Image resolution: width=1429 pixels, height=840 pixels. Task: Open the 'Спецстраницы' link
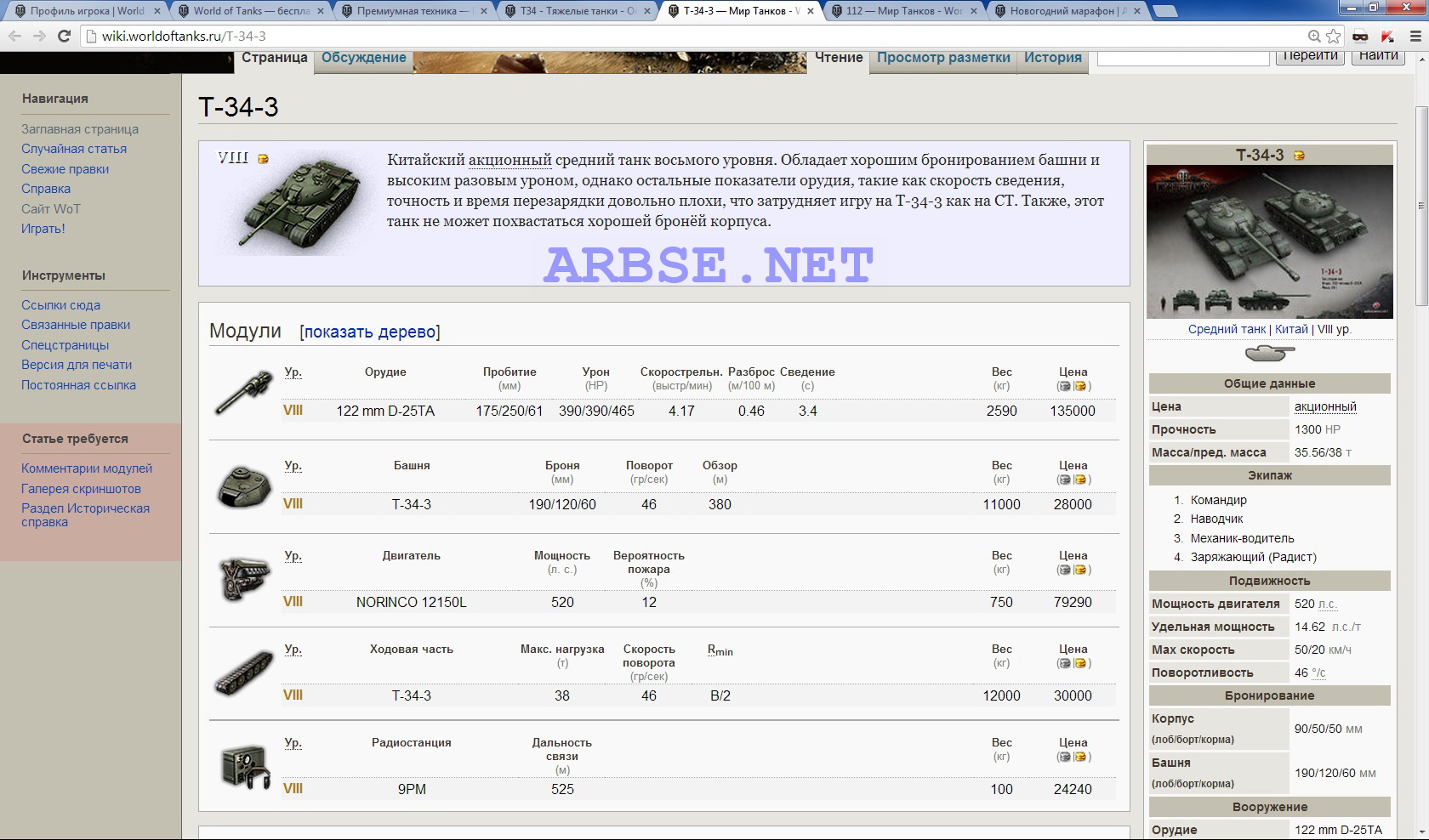65,345
